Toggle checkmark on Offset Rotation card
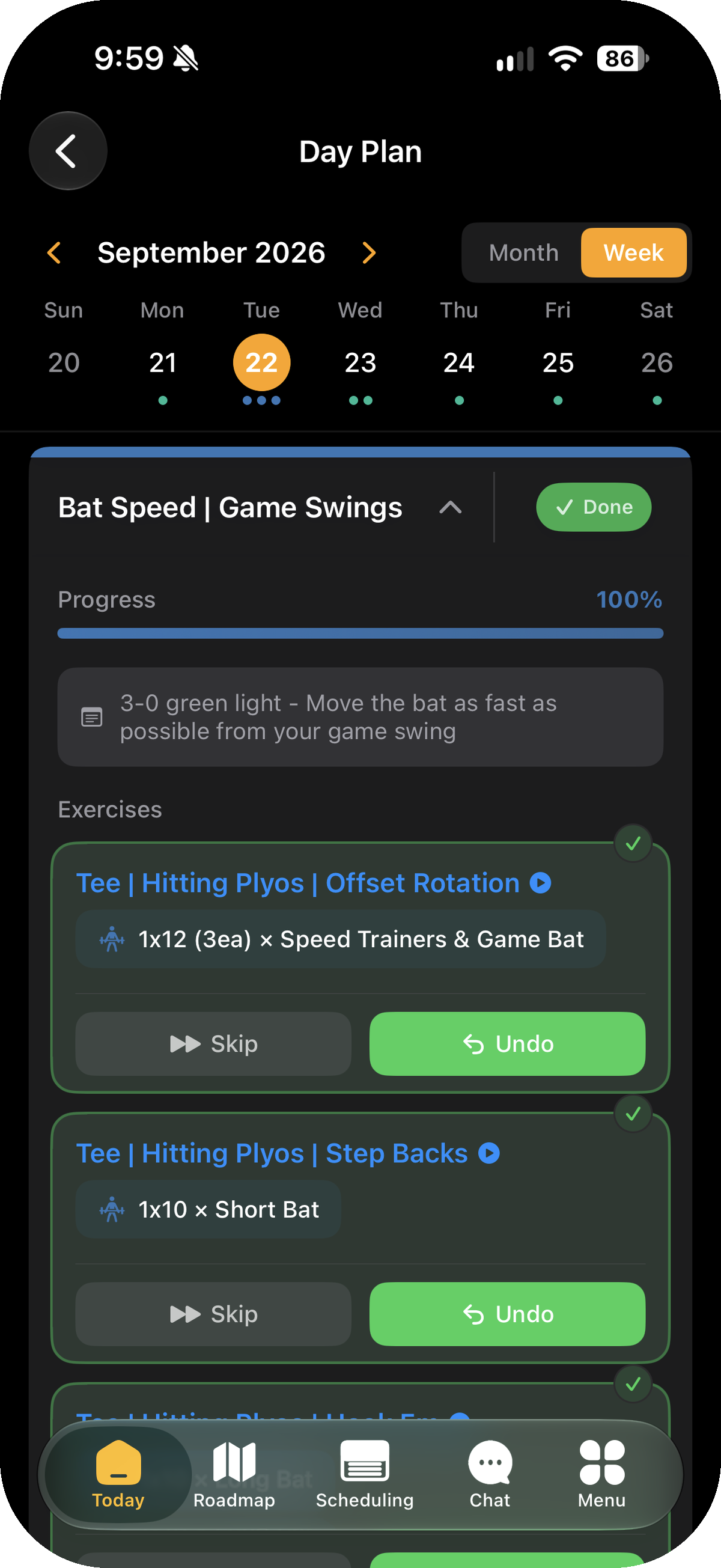Viewport: 721px width, 1568px height. (x=633, y=844)
